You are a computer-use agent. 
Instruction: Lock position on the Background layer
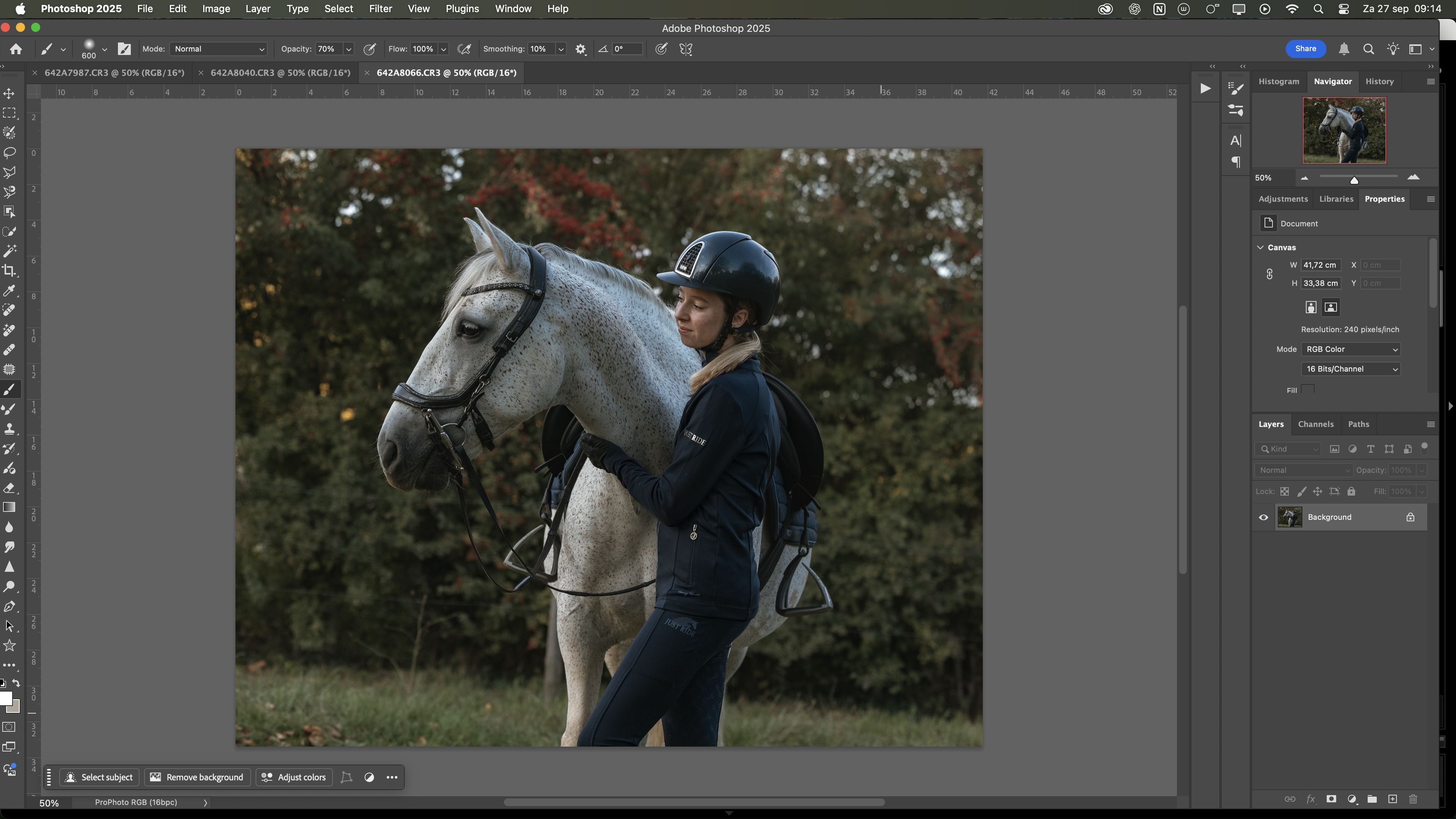coord(1318,491)
